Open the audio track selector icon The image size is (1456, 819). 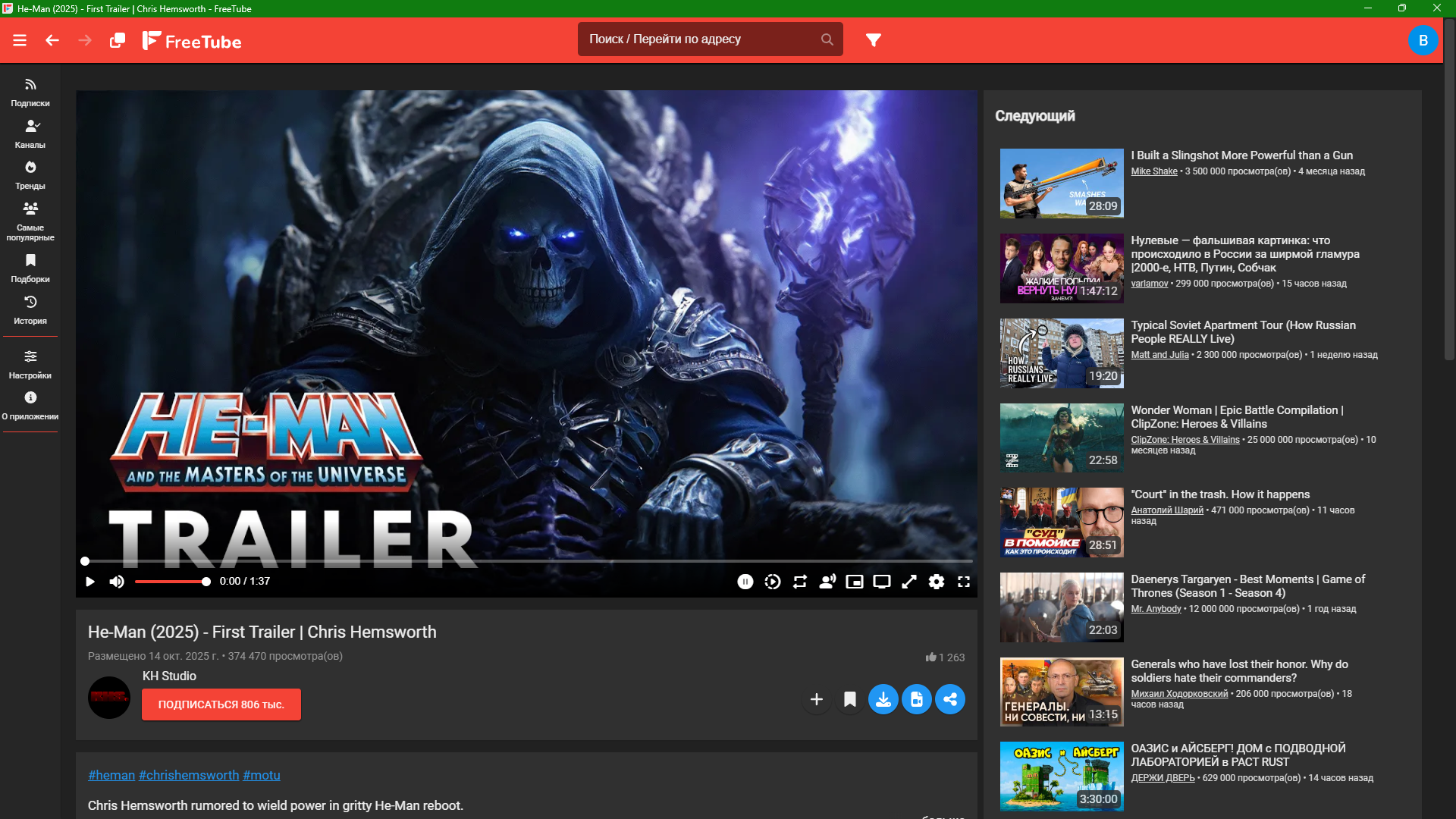pos(827,582)
